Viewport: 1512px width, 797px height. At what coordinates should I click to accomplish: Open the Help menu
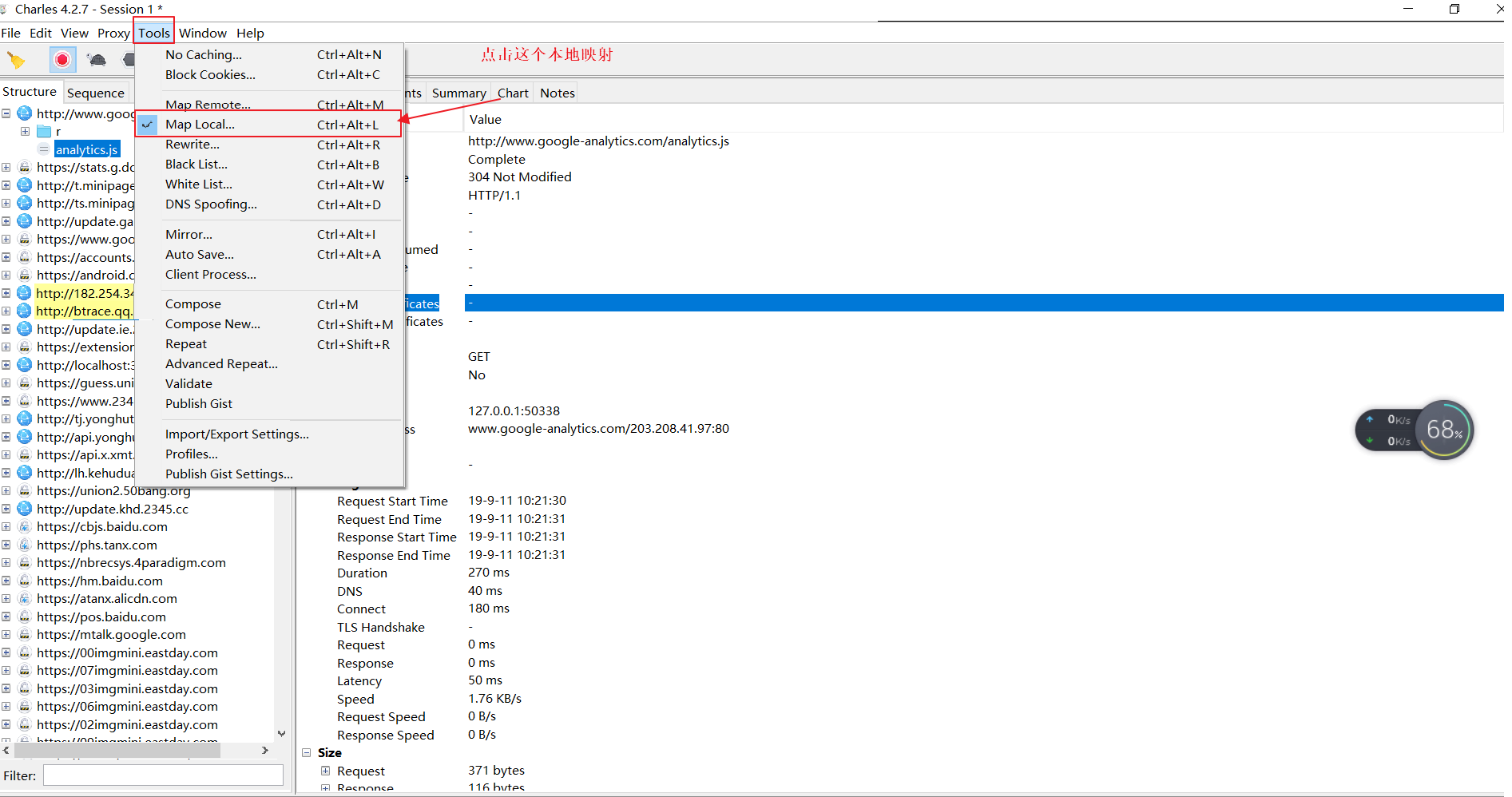click(250, 33)
